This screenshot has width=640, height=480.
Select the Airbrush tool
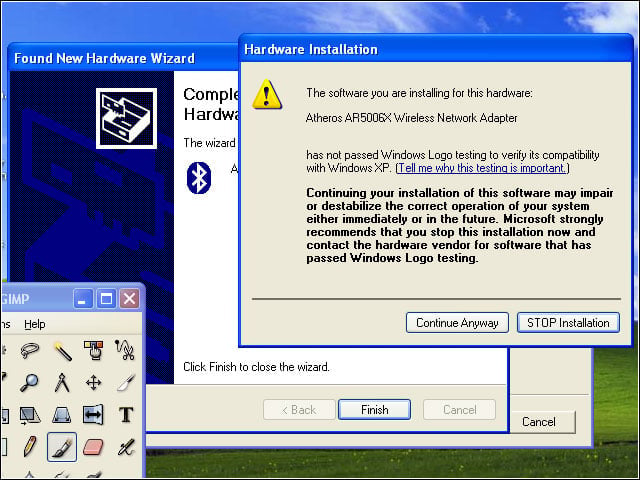click(126, 447)
